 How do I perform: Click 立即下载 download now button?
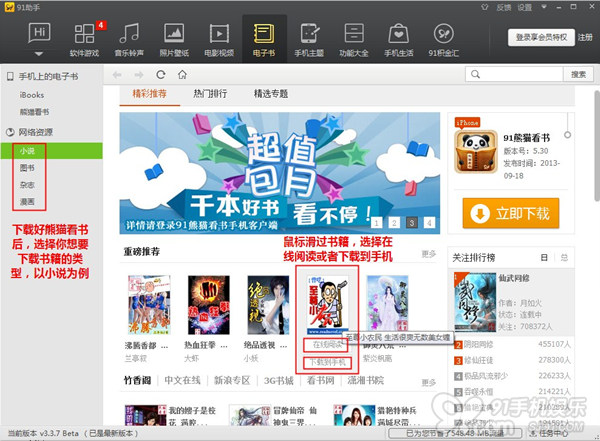coord(511,213)
